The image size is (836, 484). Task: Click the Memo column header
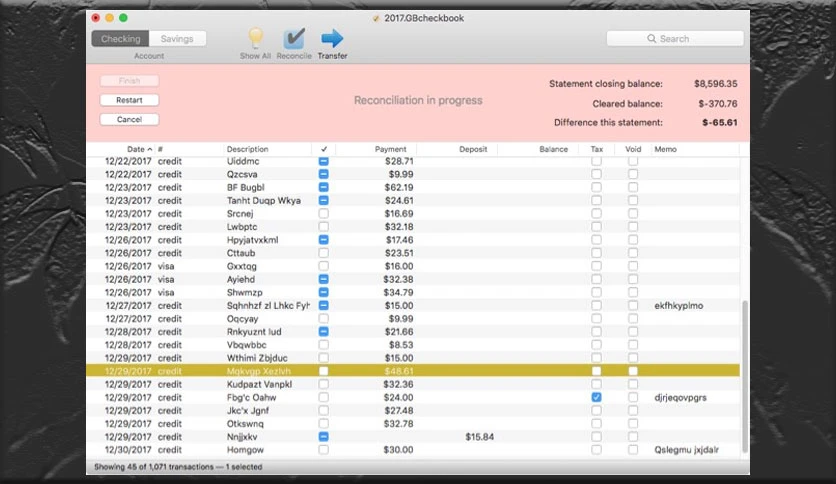pyautogui.click(x=665, y=149)
